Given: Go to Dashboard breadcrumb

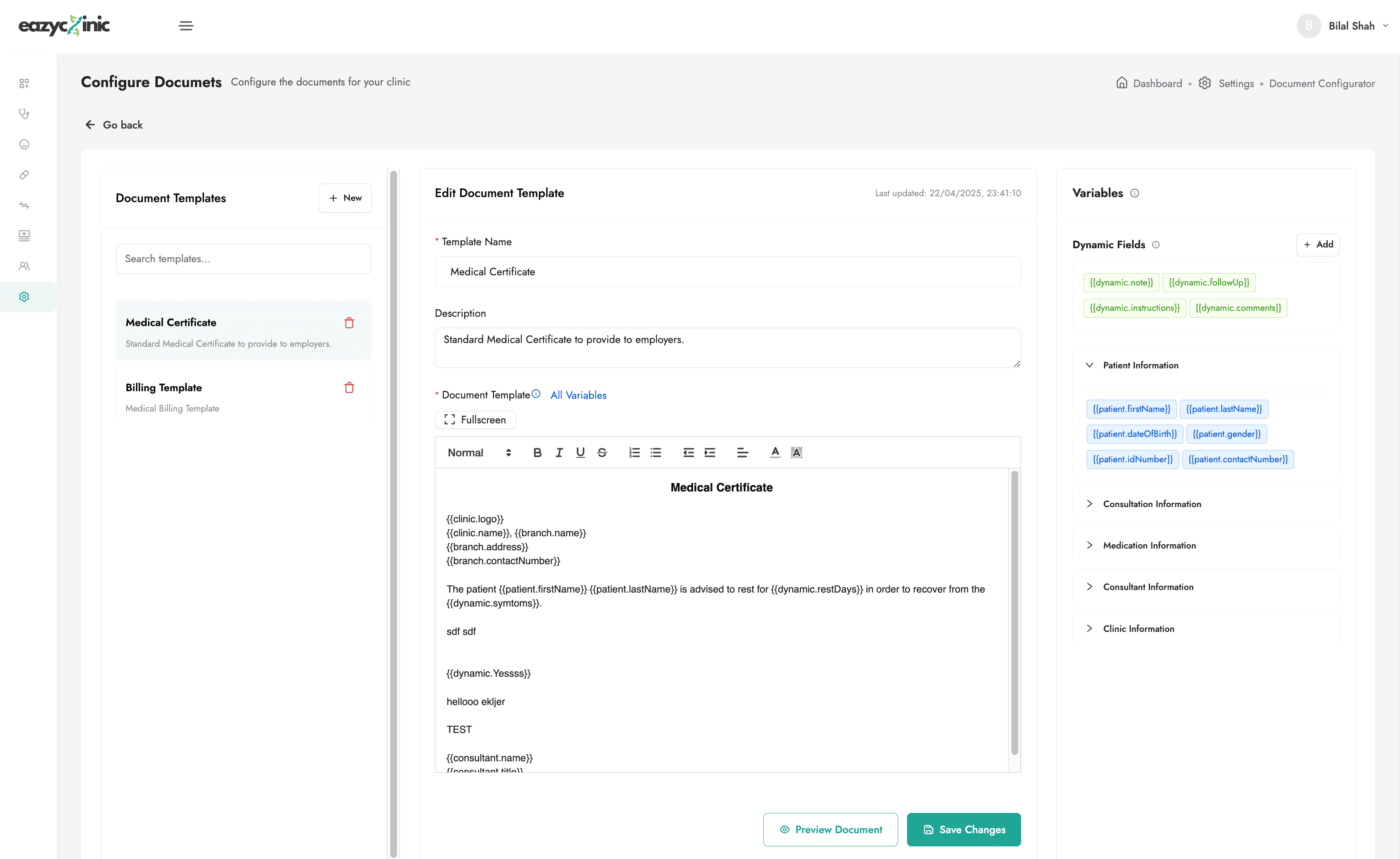Looking at the screenshot, I should click(x=1149, y=84).
